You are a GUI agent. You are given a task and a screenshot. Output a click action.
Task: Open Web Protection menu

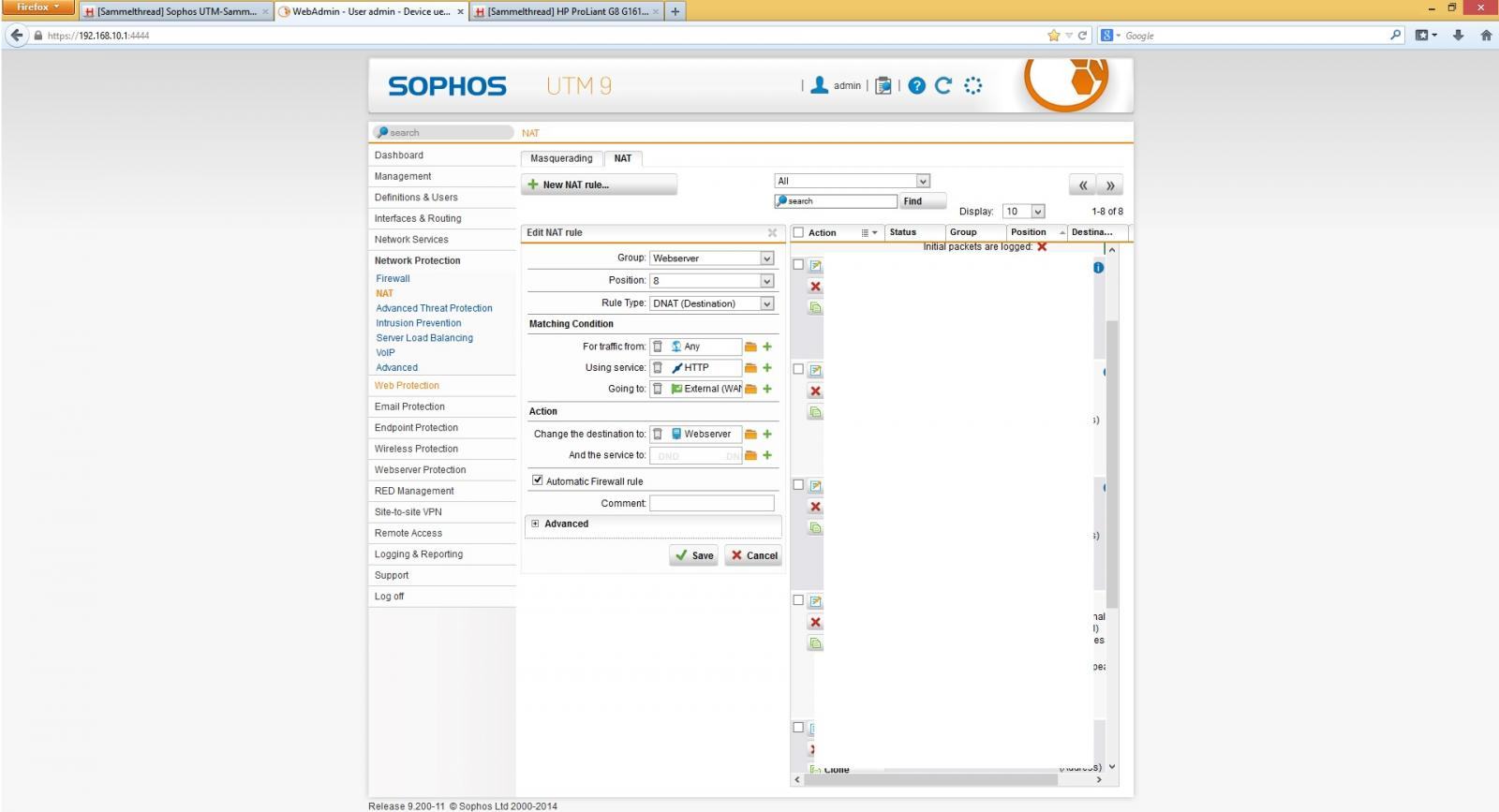407,385
